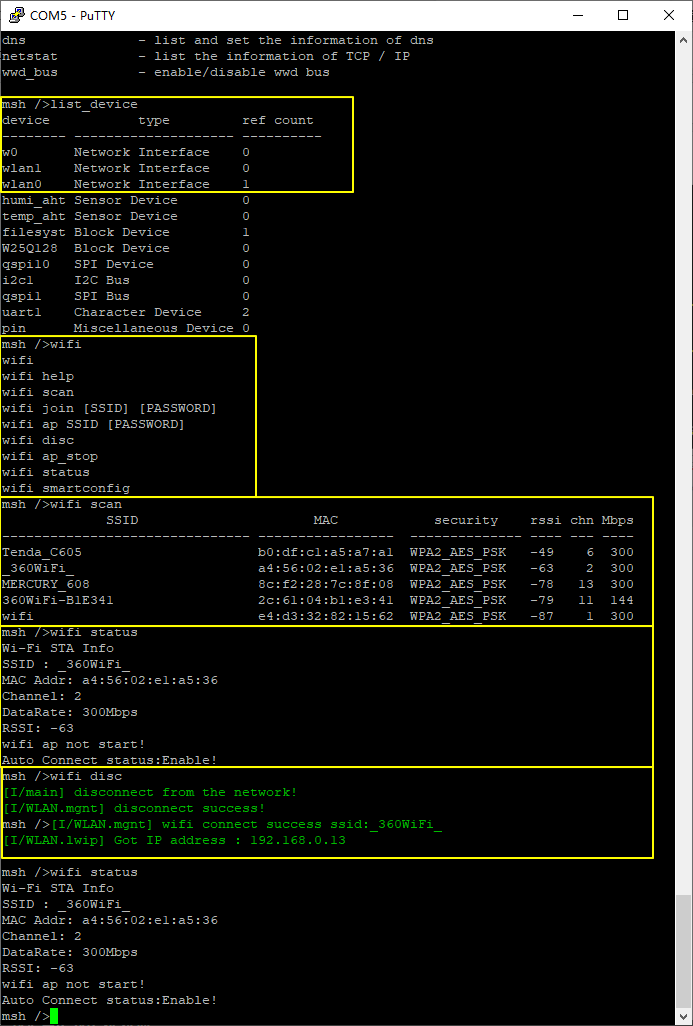693x1026 pixels.
Task: Maximize the COM5 PuTTY window
Action: 622,15
